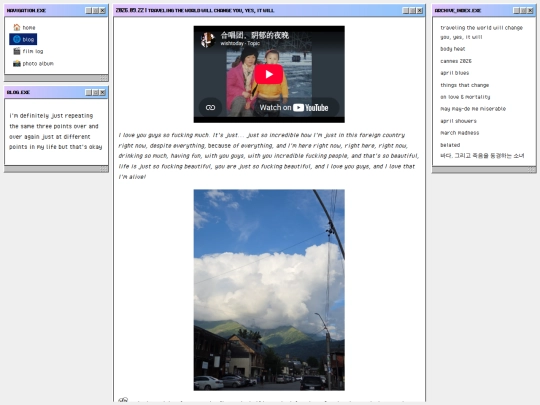540x405 pixels.
Task: Maximize the NAVIGATION.EXE window
Action: [95, 11]
